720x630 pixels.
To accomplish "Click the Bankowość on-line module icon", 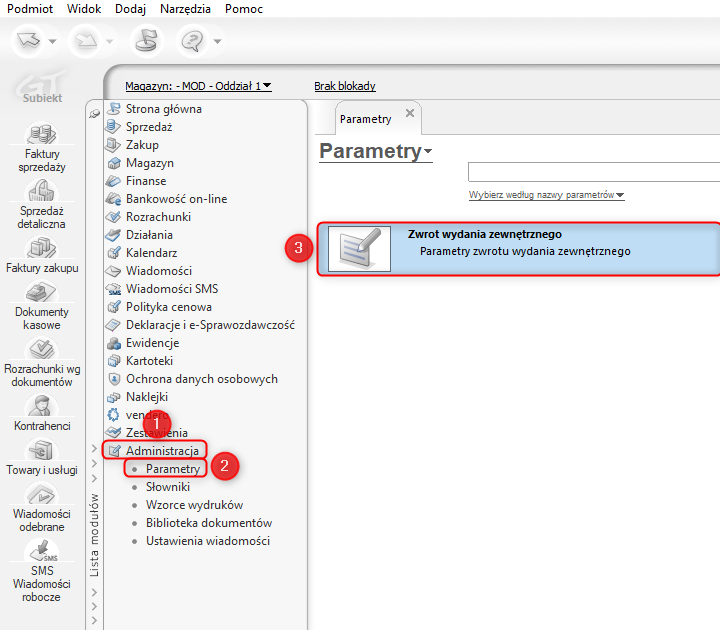I will click(x=113, y=199).
